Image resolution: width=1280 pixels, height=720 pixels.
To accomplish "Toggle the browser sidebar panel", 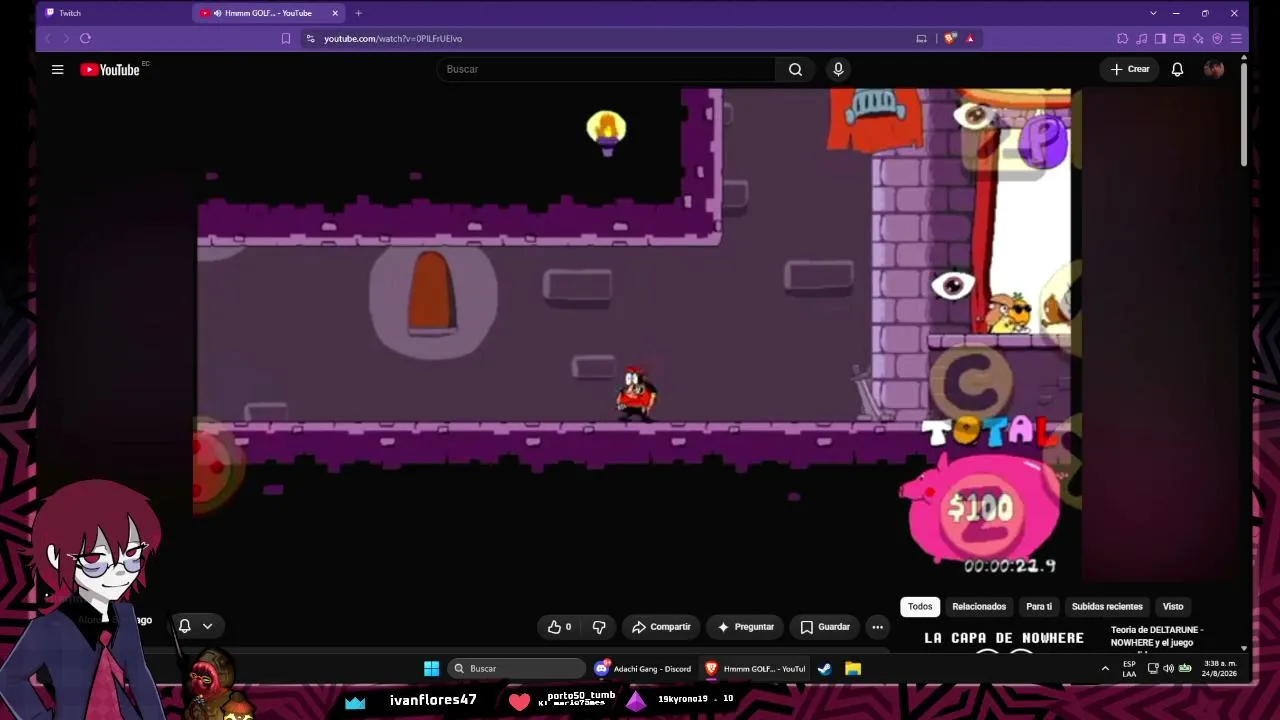I will click(1160, 38).
